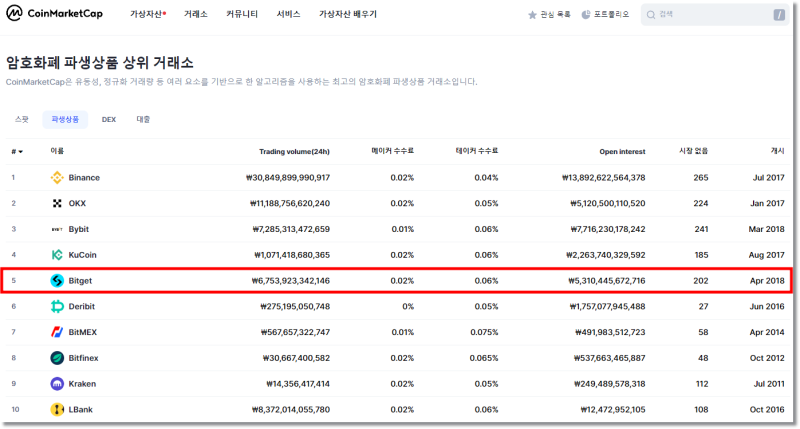The width and height of the screenshot is (800, 429).
Task: Select Bitfinex taker fee 0.065%
Action: (484, 358)
